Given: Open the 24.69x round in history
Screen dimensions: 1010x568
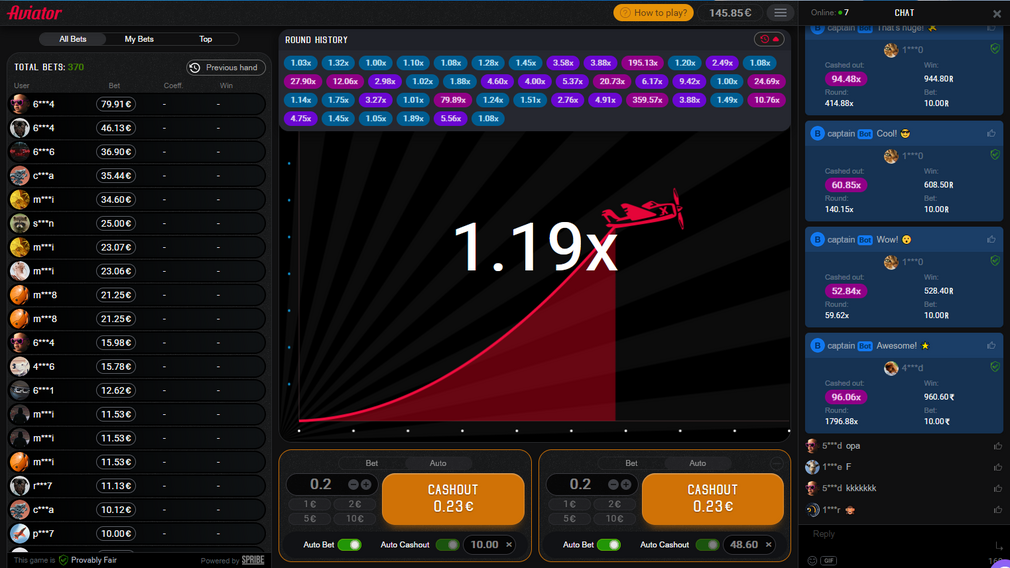Looking at the screenshot, I should click(x=767, y=81).
